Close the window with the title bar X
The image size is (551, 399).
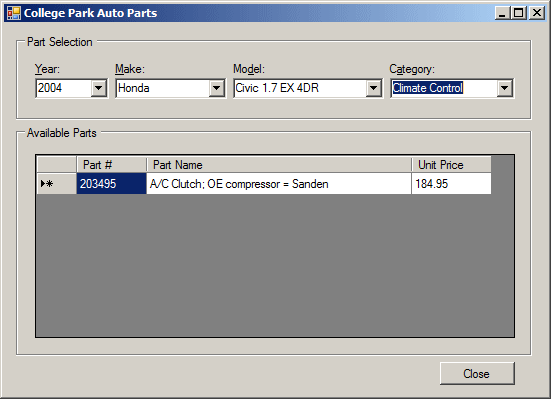click(x=537, y=13)
